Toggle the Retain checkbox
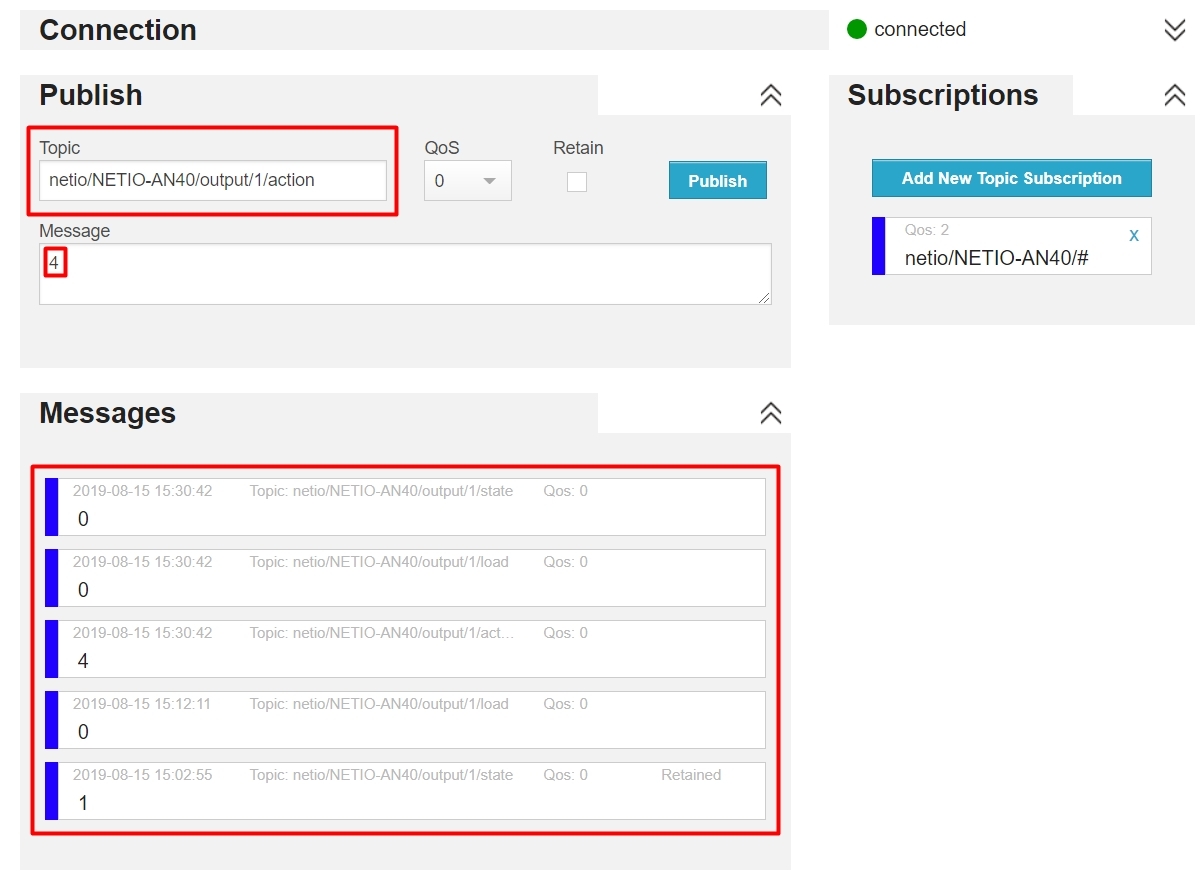 tap(576, 181)
